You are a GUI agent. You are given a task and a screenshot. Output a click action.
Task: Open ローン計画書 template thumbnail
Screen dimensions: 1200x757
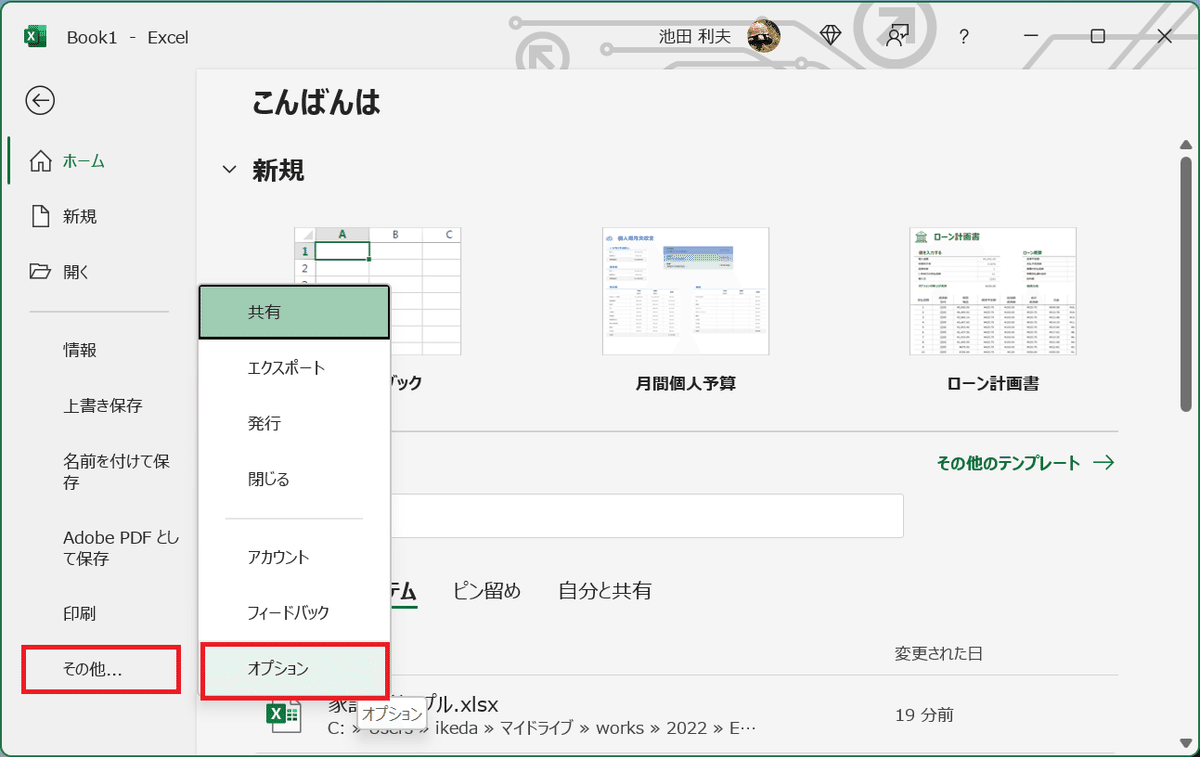point(993,291)
